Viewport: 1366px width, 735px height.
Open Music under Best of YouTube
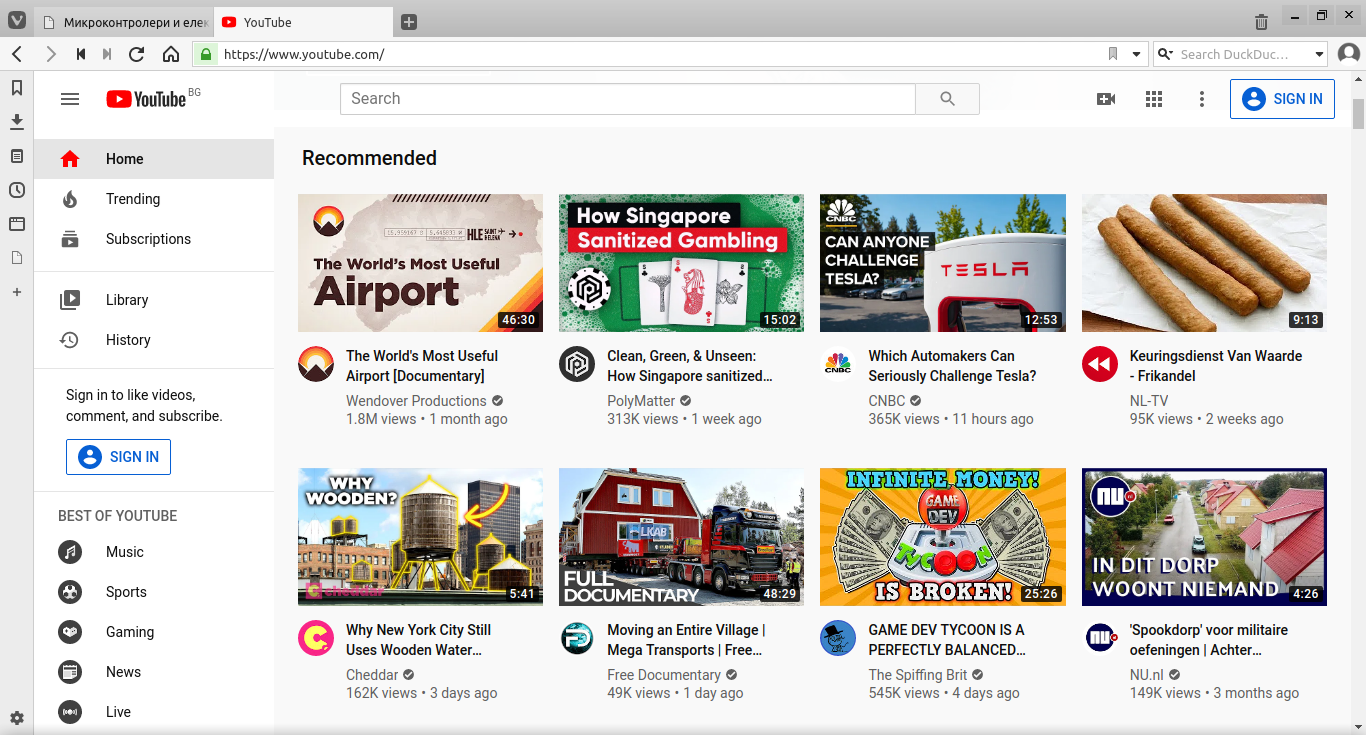click(x=154, y=552)
